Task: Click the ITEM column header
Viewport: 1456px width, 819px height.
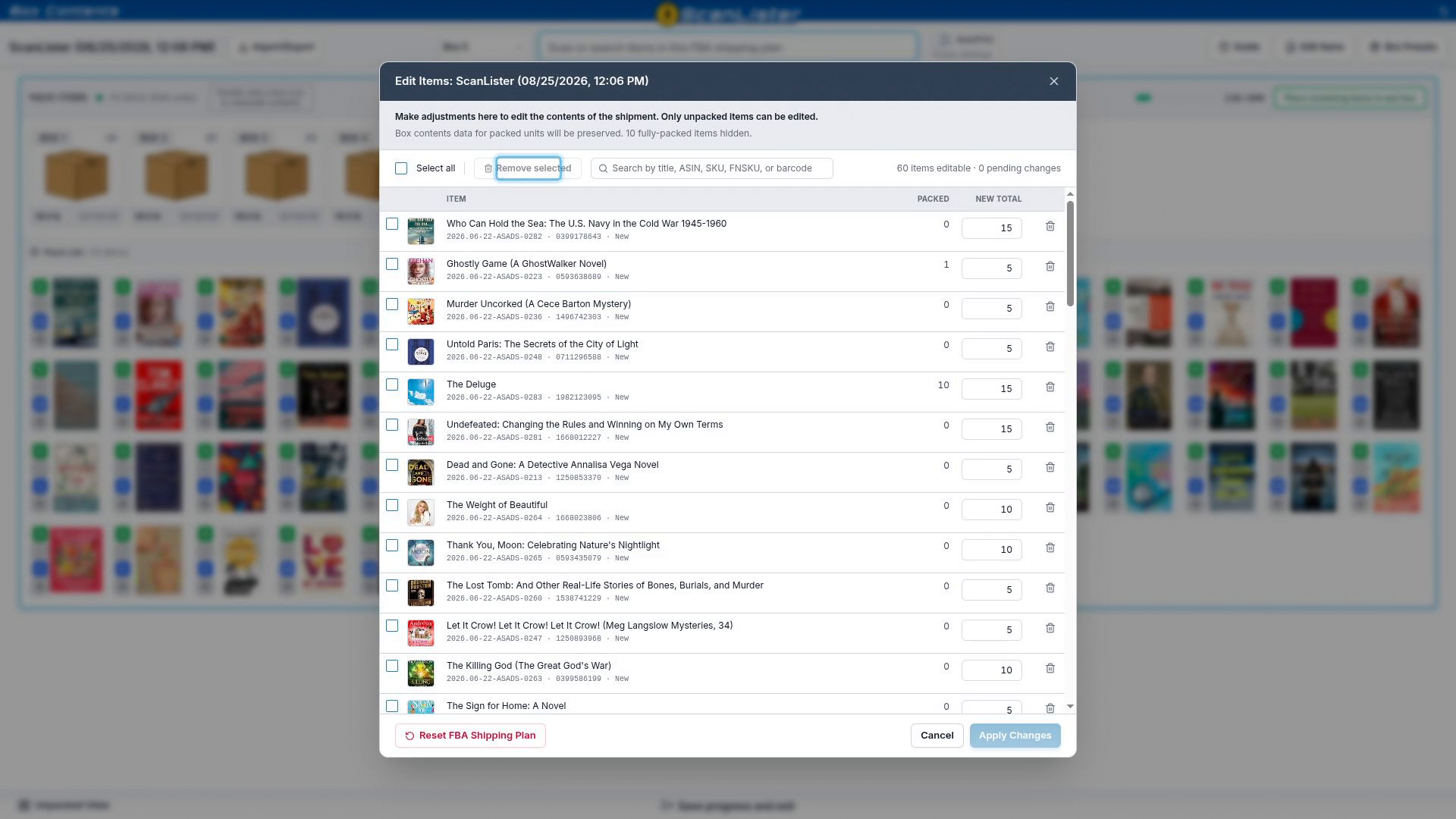Action: (456, 199)
